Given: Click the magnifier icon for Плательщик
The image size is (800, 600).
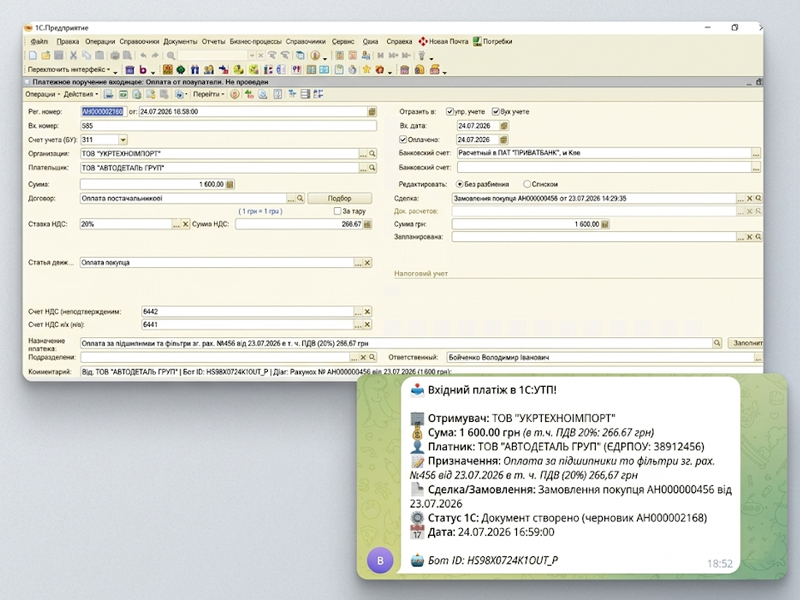Looking at the screenshot, I should point(372,168).
